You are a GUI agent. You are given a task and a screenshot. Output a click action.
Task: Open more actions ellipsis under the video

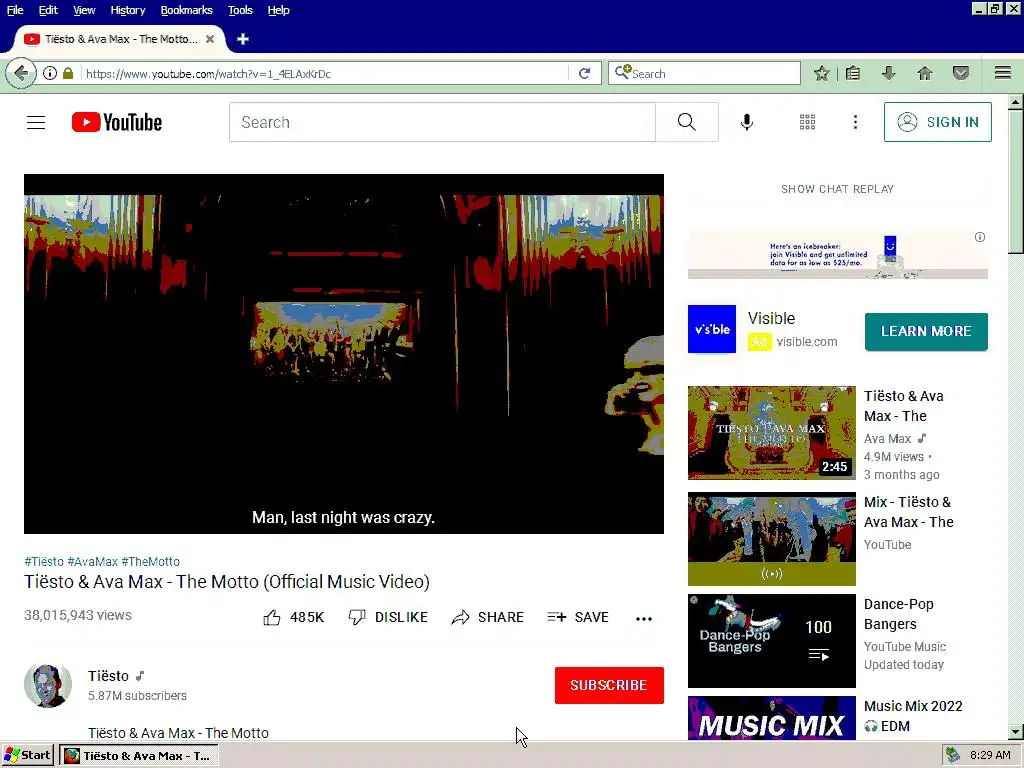644,618
